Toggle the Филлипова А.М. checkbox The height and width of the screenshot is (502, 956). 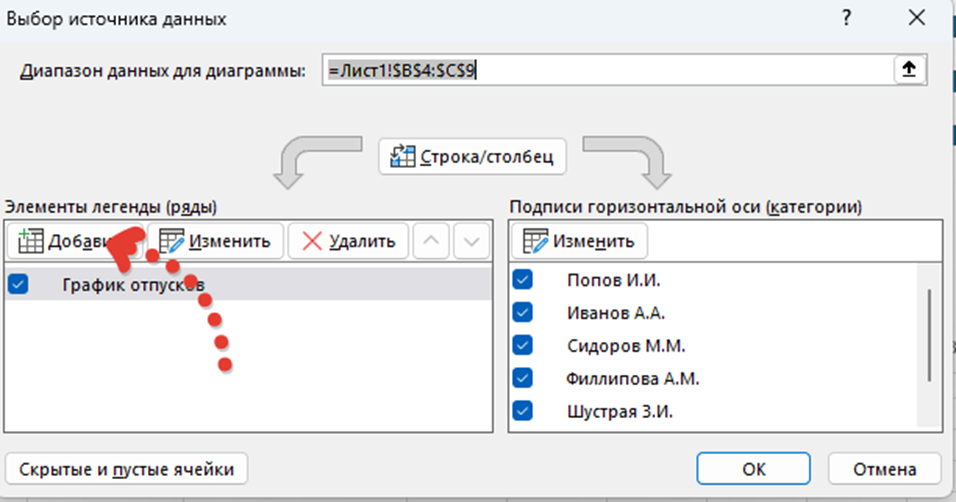(x=521, y=378)
